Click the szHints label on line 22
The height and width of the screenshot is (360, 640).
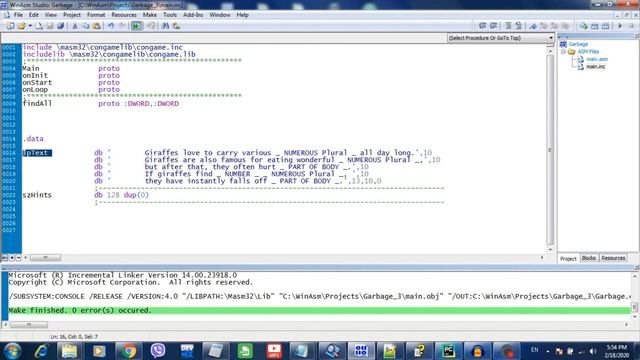[37, 195]
